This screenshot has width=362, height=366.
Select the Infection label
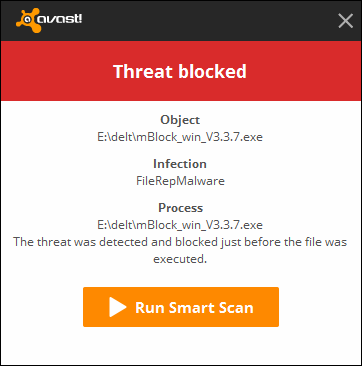180,164
